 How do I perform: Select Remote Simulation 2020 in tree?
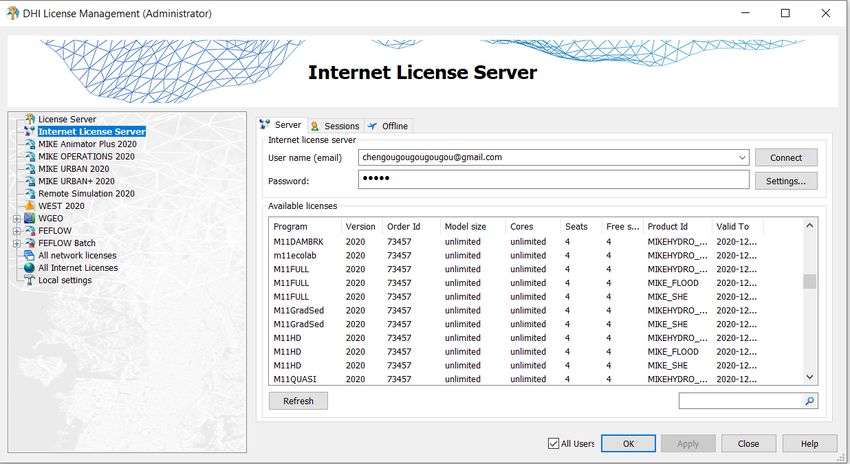[86, 194]
